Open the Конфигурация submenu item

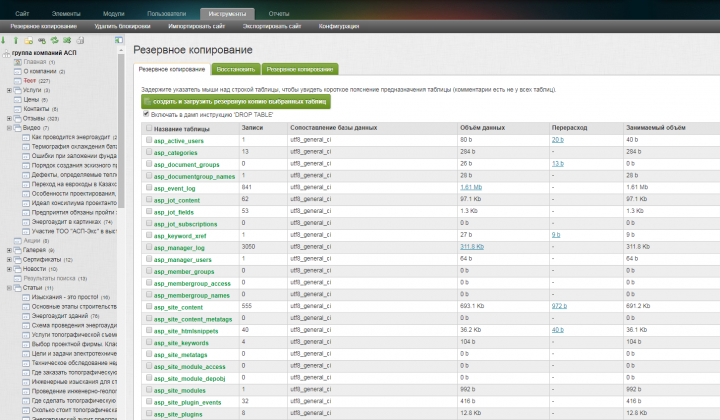click(339, 26)
